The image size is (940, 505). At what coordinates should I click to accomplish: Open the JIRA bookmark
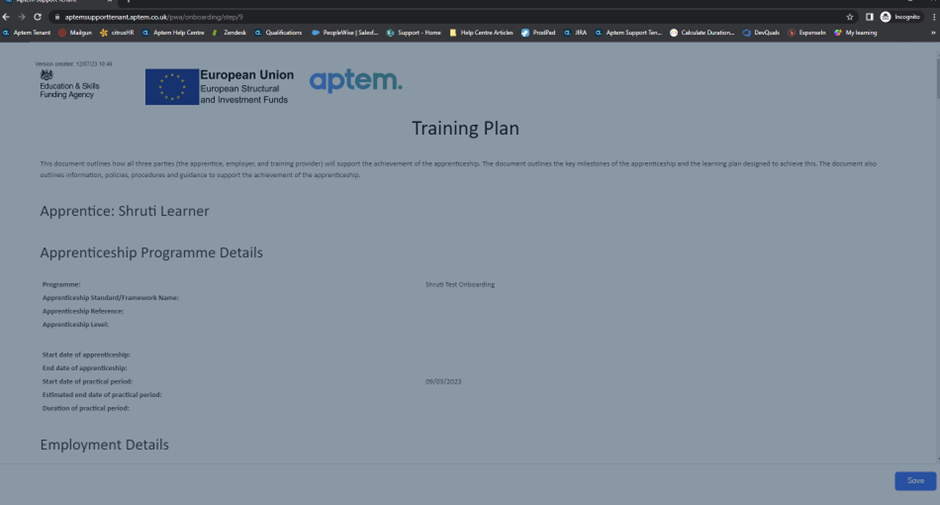click(x=576, y=33)
